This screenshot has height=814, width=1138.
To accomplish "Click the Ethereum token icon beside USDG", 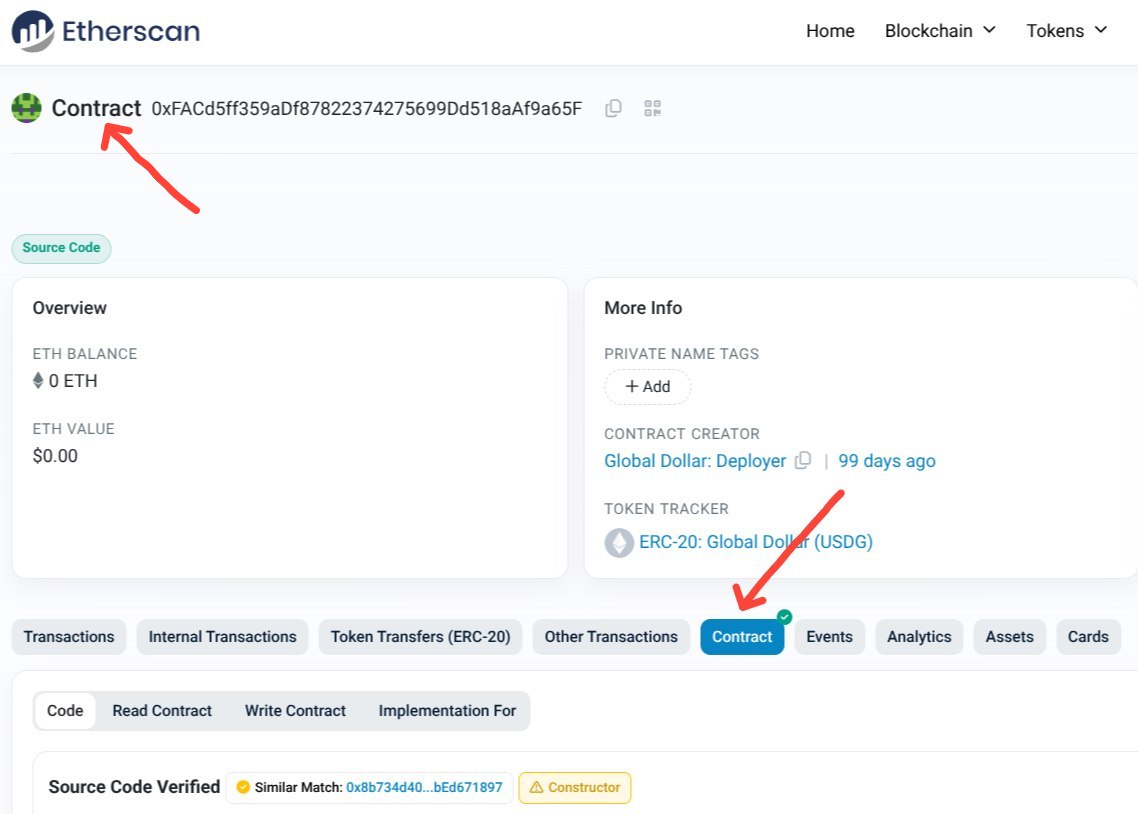I will click(x=619, y=543).
